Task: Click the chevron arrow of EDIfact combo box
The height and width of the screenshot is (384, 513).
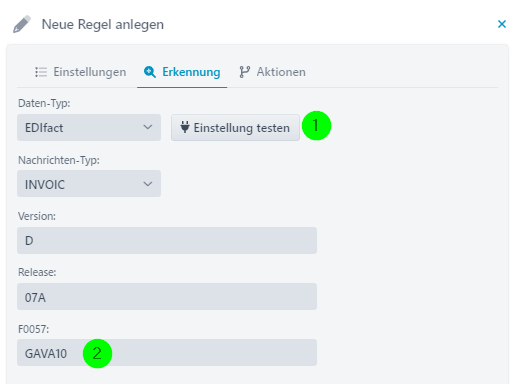Action: pos(148,127)
